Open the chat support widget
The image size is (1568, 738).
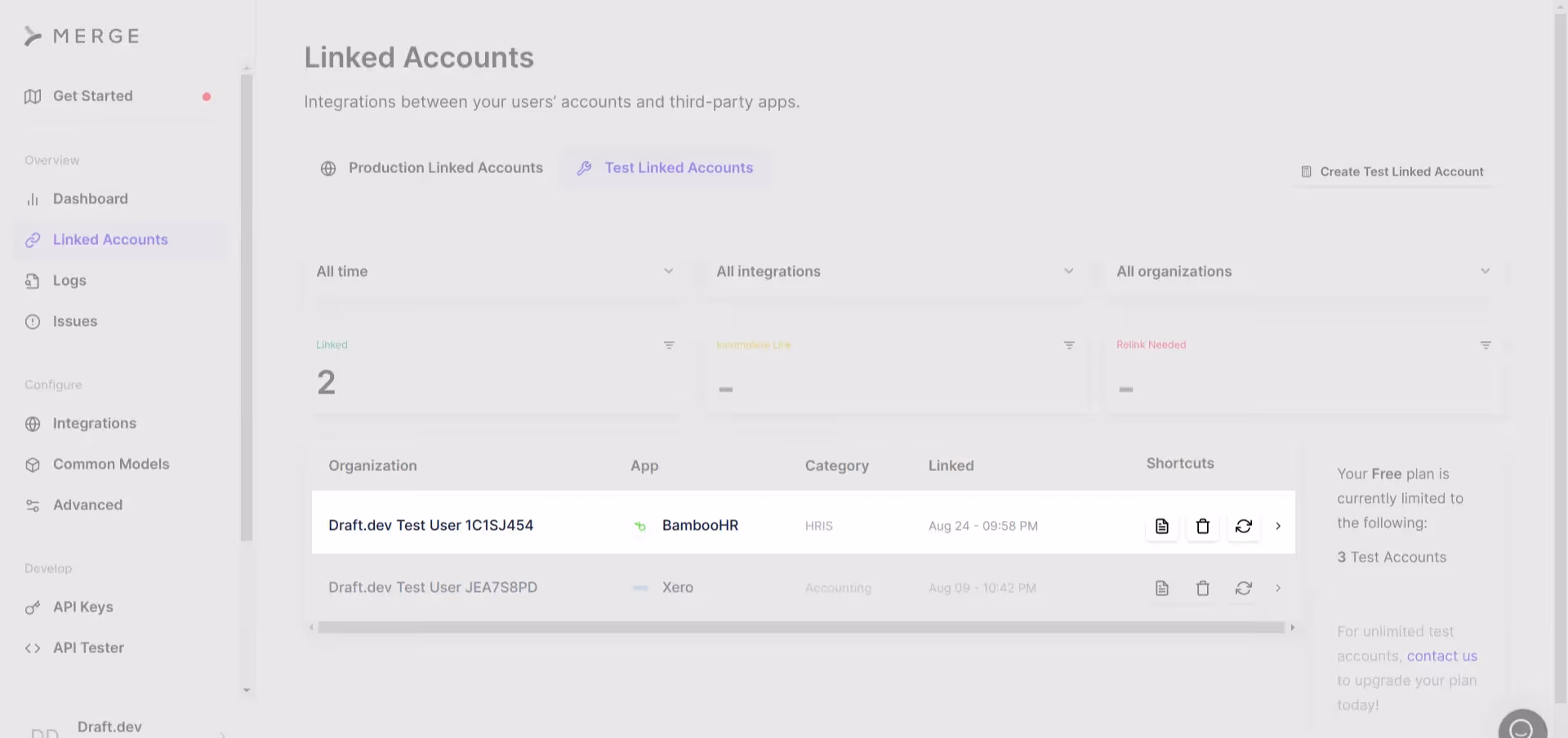coord(1522,727)
